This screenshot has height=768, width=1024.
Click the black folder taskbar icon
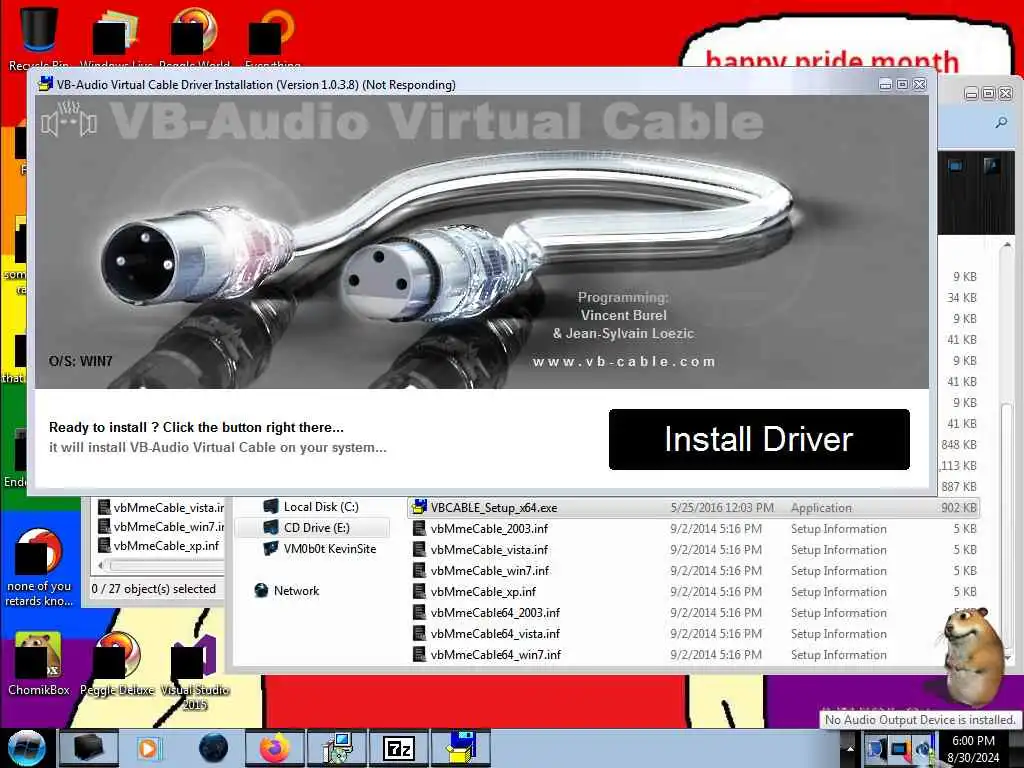pos(88,748)
